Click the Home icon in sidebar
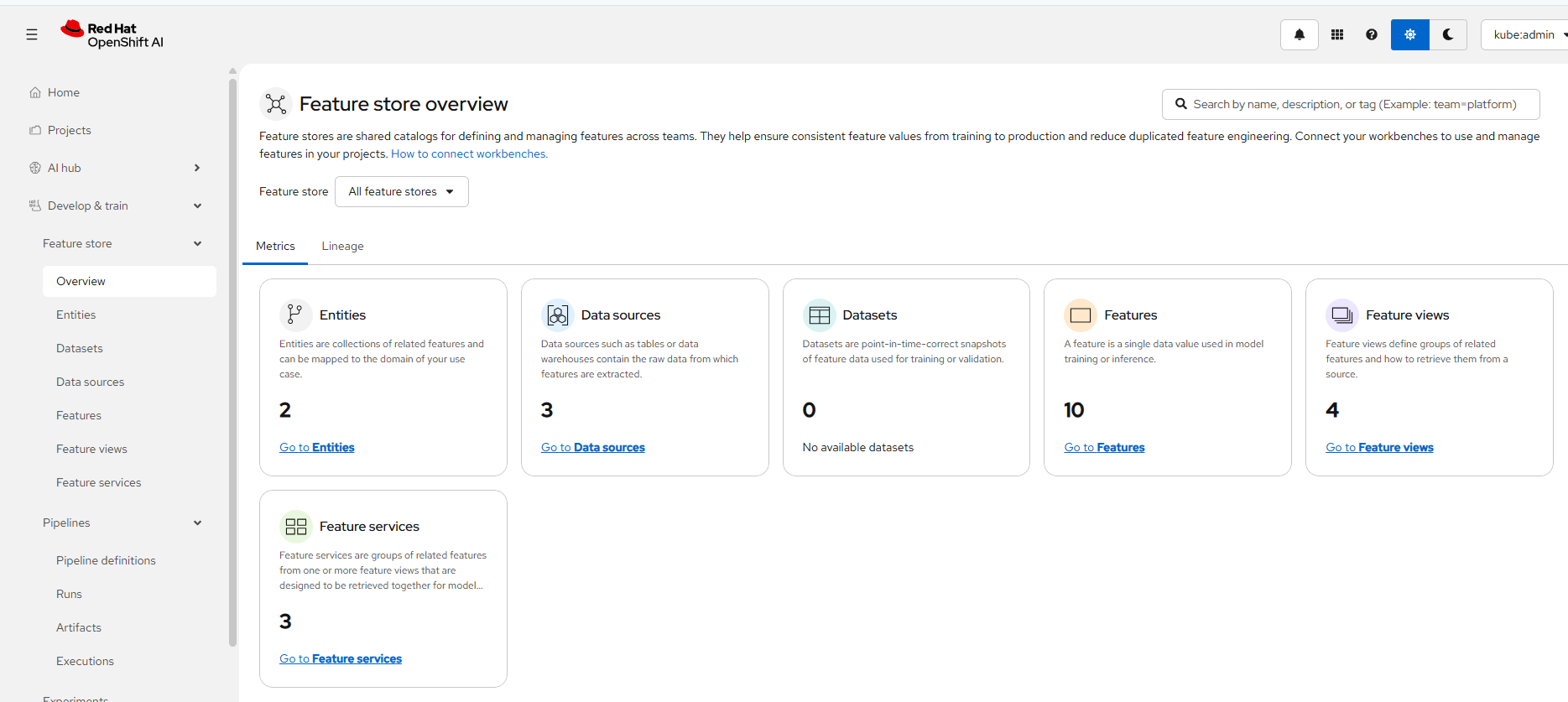This screenshot has height=702, width=1568. pos(35,92)
